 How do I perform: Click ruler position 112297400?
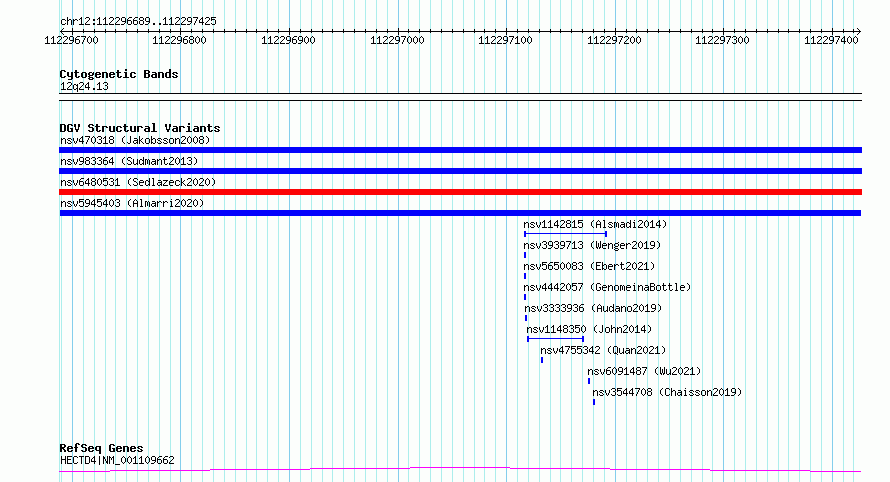point(832,40)
